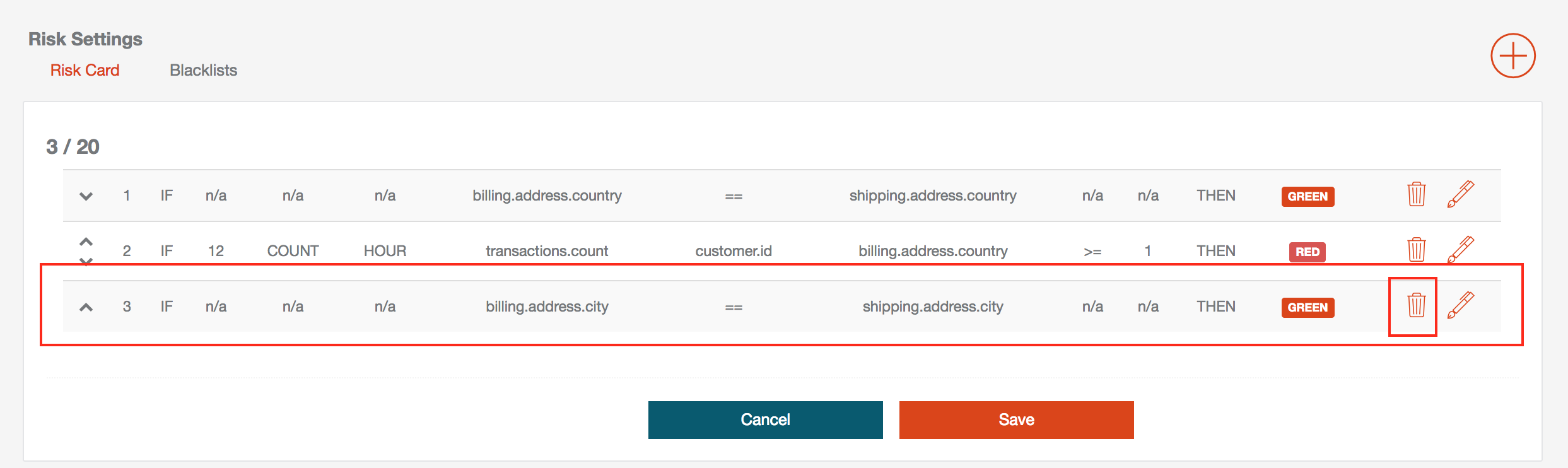Screen dimensions: 1568x468
Task: Click GREEN badge on rule 1
Action: (x=1308, y=196)
